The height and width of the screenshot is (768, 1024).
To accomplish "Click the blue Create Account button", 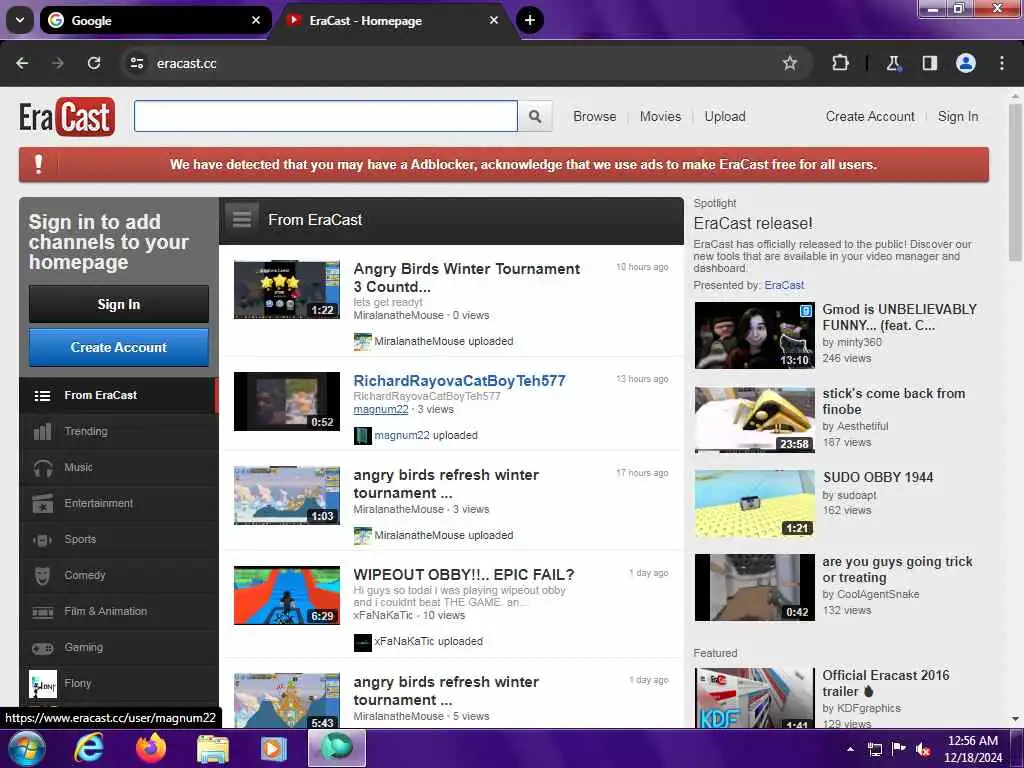I will [x=119, y=347].
